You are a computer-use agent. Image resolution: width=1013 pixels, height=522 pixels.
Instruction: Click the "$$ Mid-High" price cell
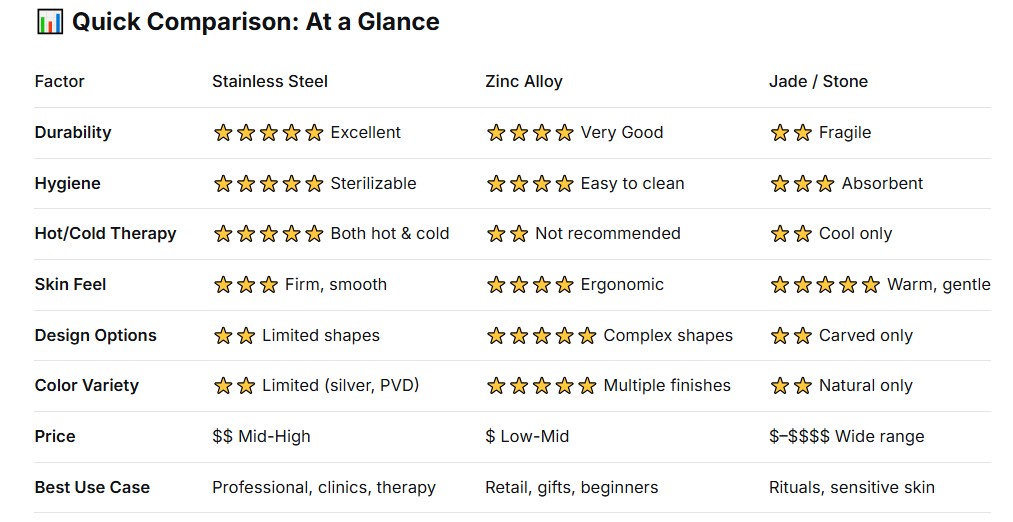point(261,436)
